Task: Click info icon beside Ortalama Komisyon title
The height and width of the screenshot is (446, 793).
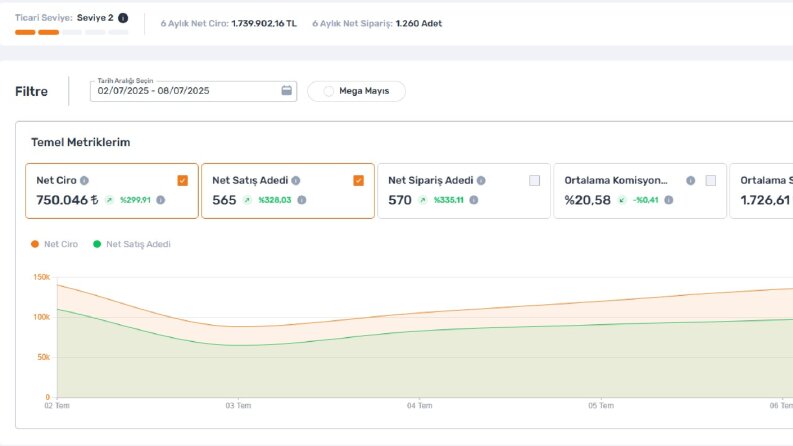Action: click(x=690, y=181)
